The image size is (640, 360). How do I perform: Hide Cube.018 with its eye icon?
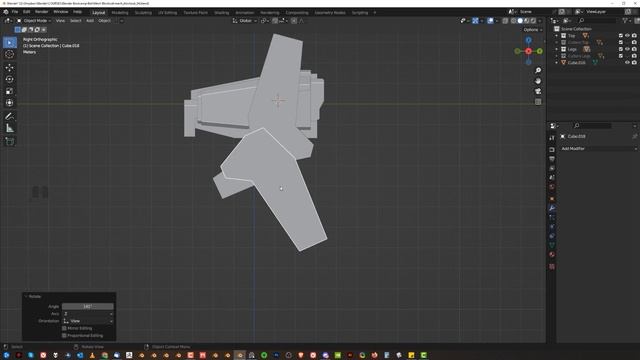(x=627, y=62)
